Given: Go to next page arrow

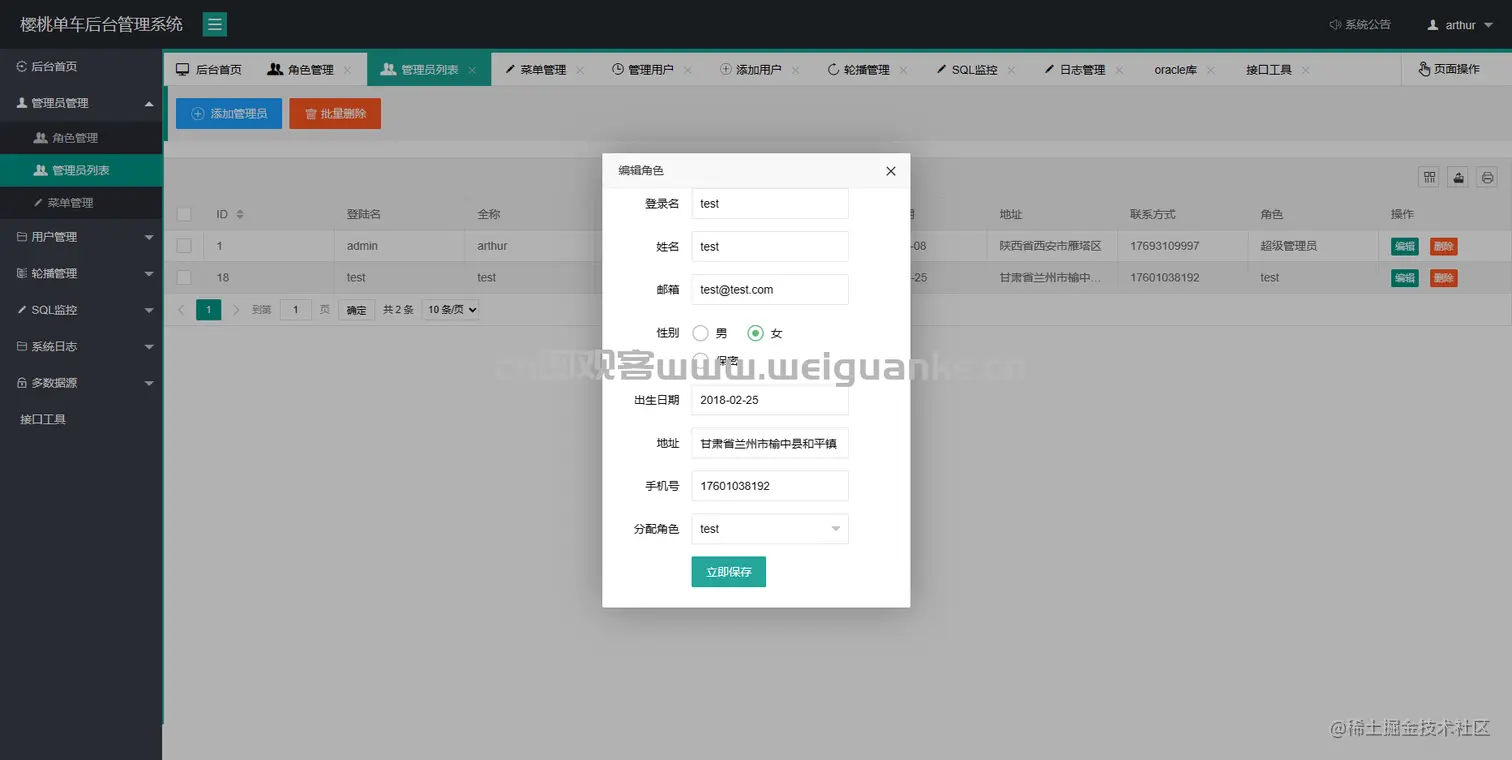Looking at the screenshot, I should tap(236, 310).
